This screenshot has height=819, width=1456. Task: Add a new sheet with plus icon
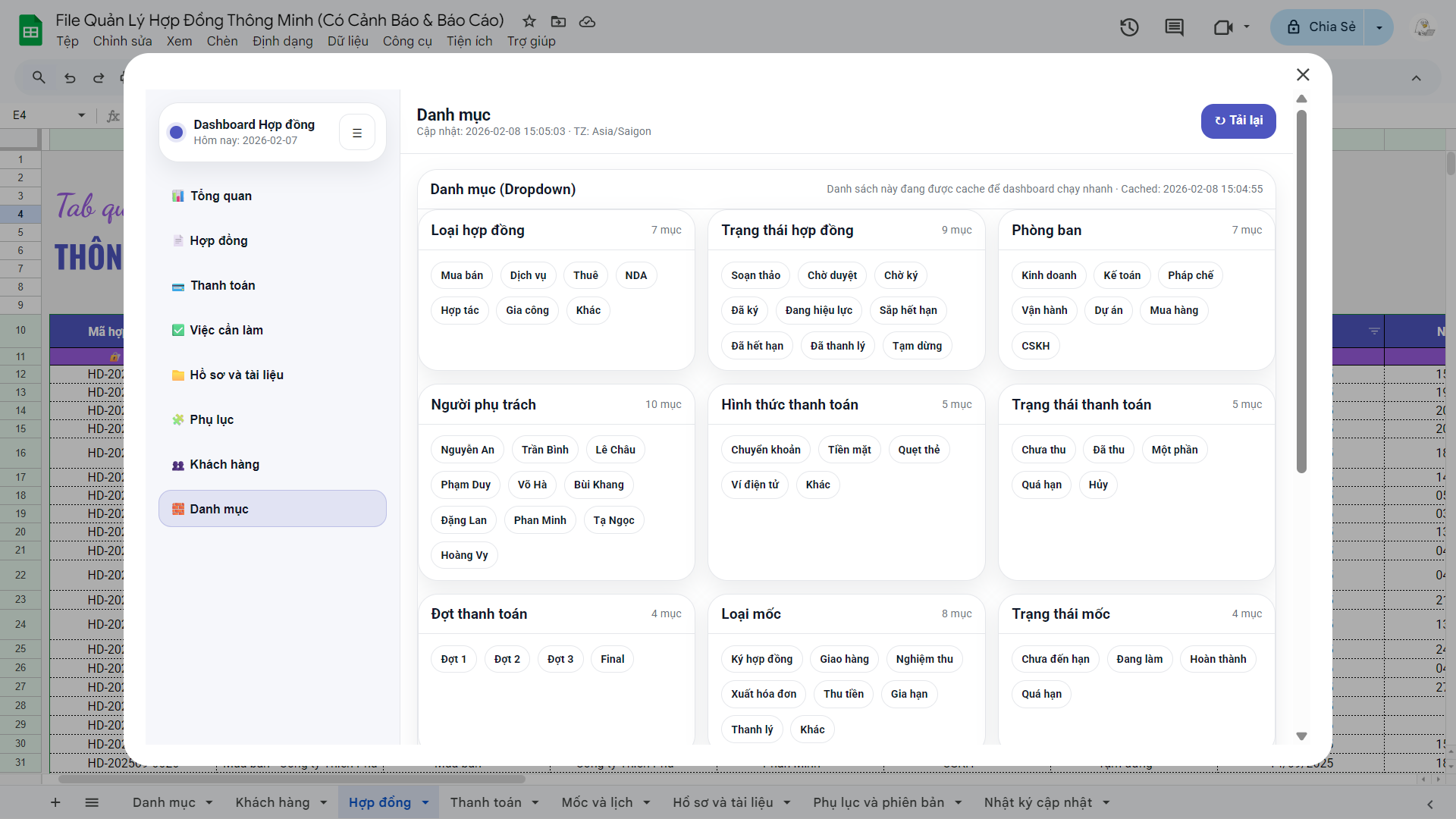click(x=55, y=802)
